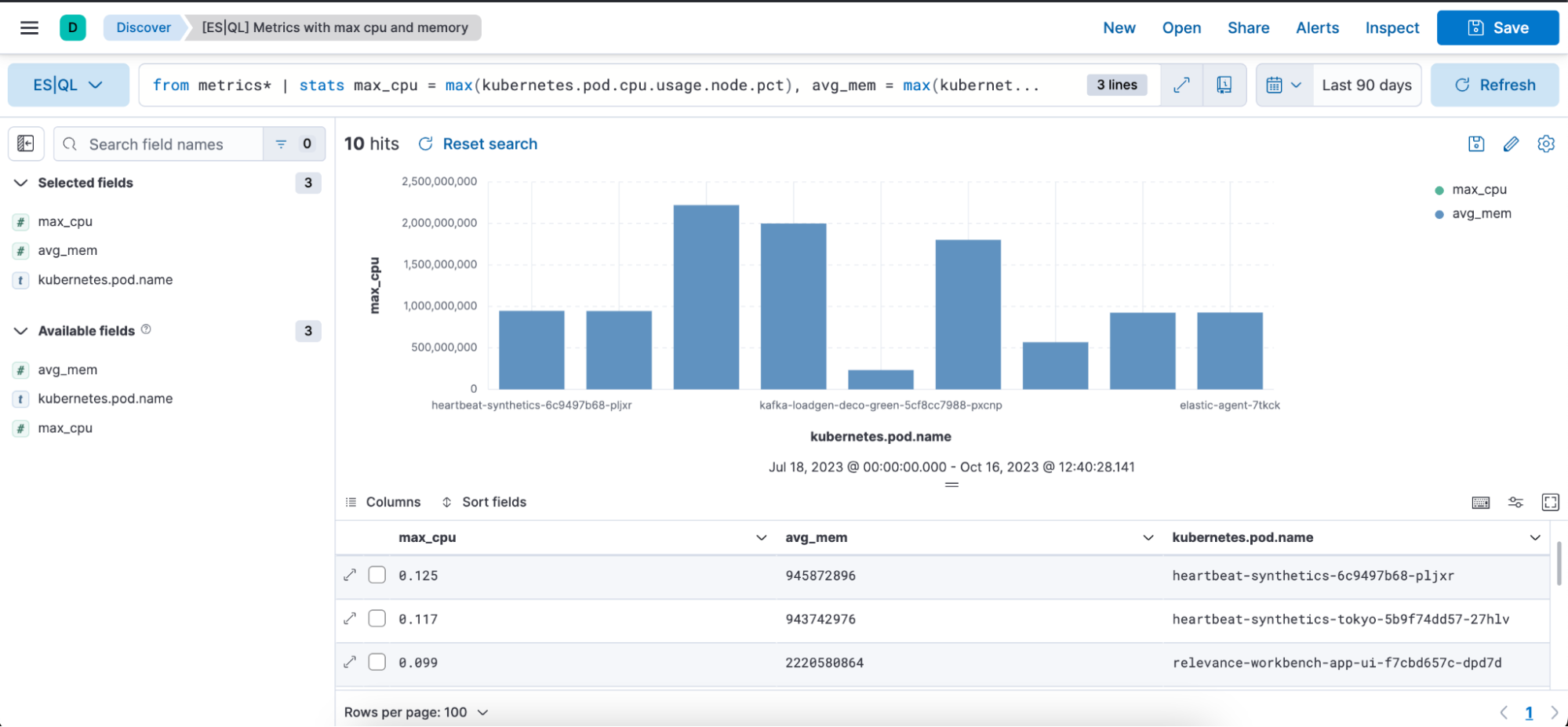
Task: Open the ES|QL quick reference book icon
Action: (1225, 85)
